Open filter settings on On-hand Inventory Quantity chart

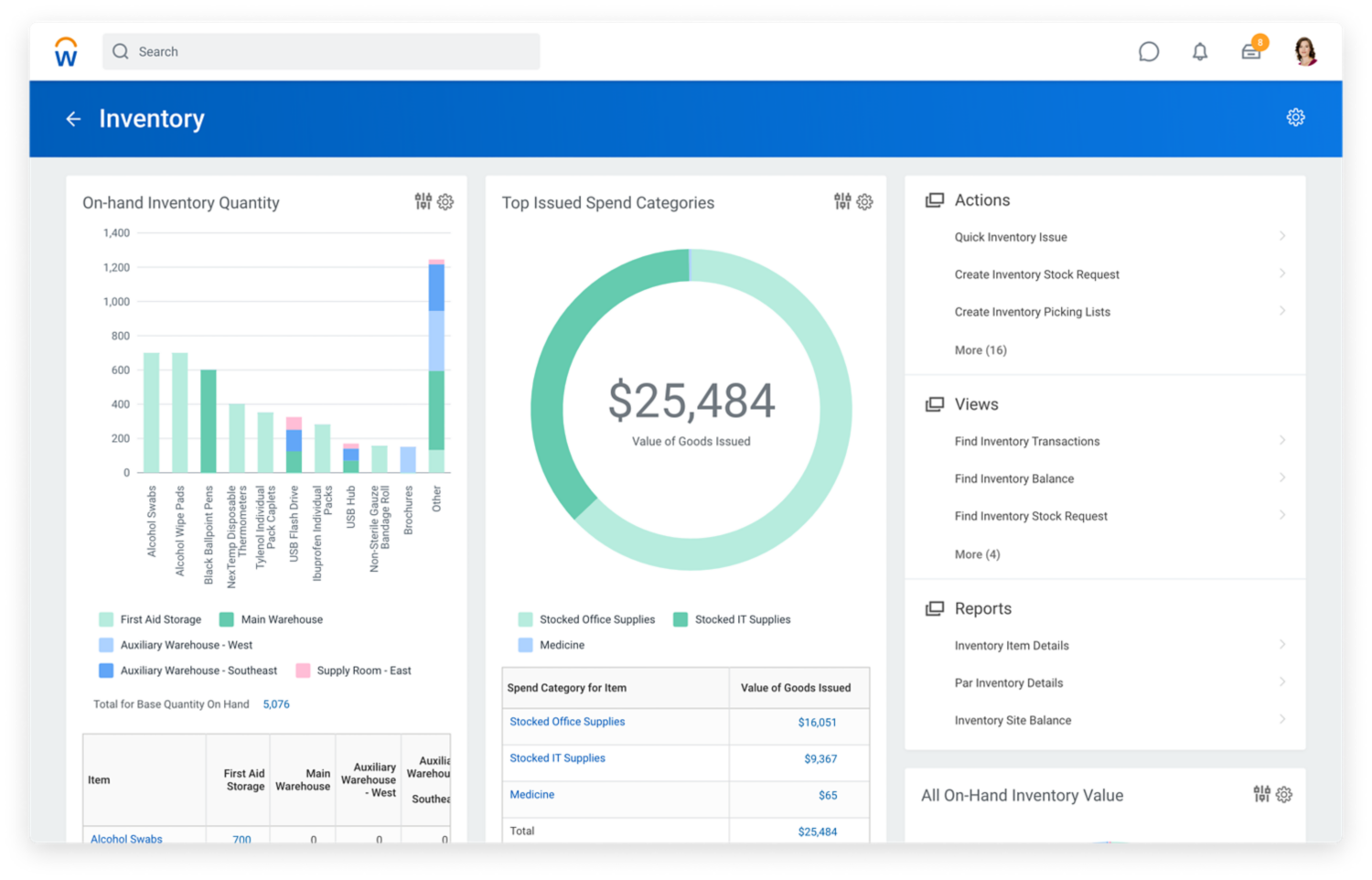pyautogui.click(x=423, y=201)
